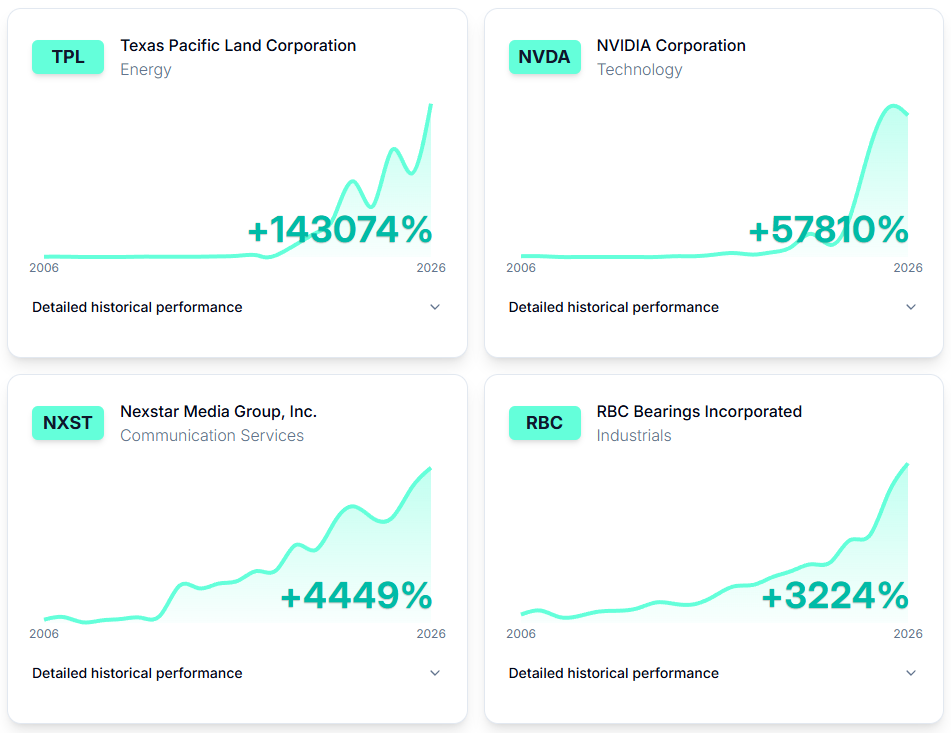Click the 2006 axis label on NXST chart

[x=44, y=634]
